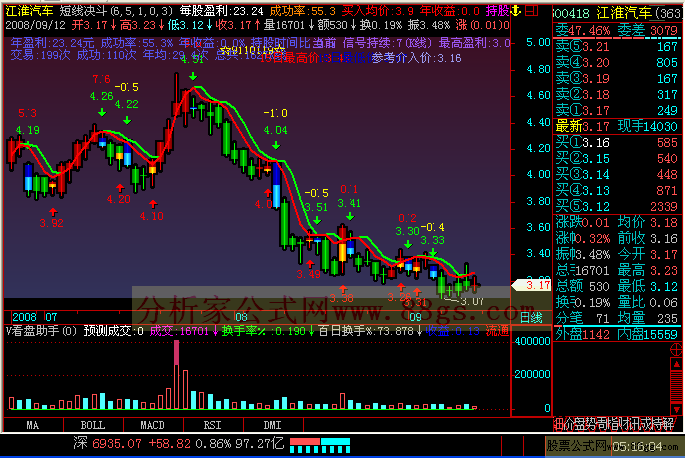Click the 买① 3.16 order row

click(616, 143)
